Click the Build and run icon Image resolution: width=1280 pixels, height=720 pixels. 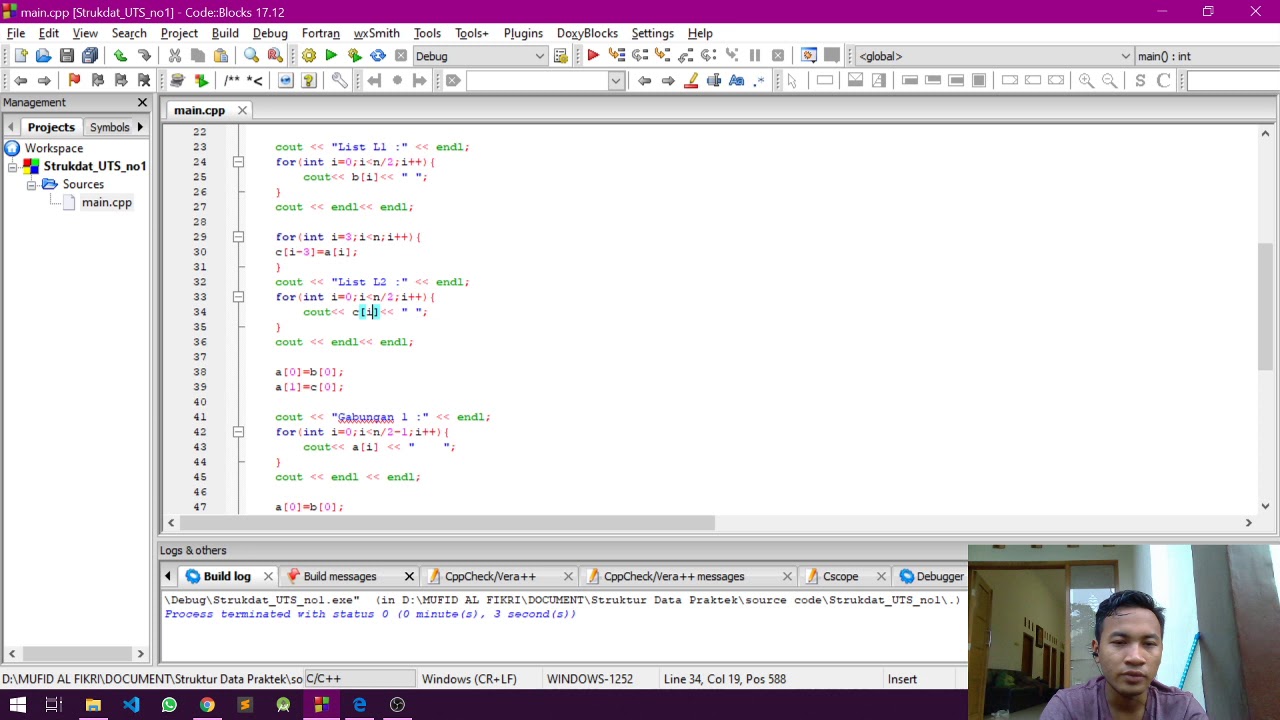coord(354,56)
